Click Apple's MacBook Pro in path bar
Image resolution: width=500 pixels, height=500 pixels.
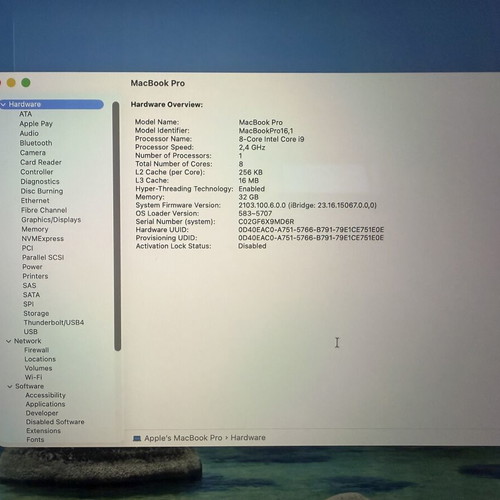183,438
